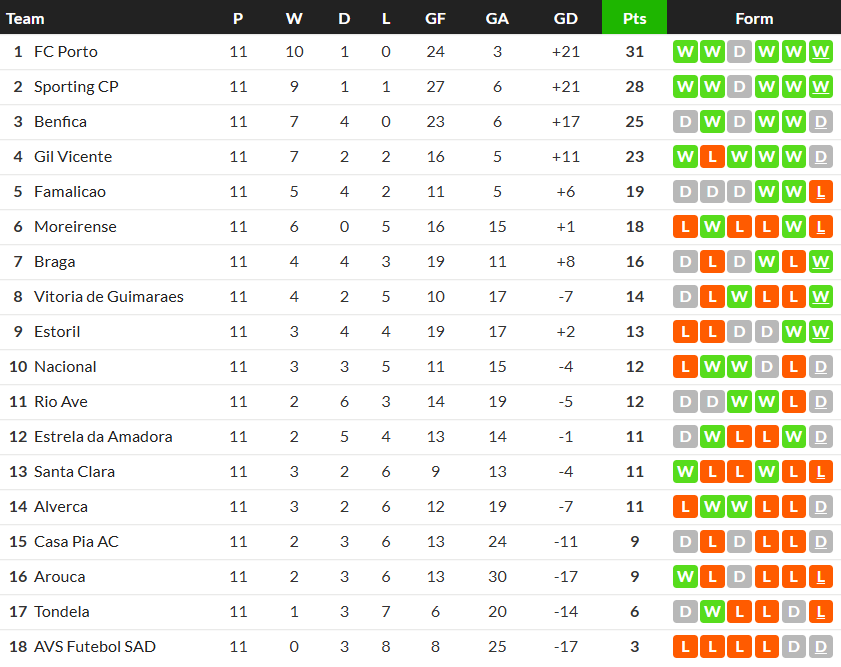841x667 pixels.
Task: Click FC Porto's 31 points cell
Action: 634,52
